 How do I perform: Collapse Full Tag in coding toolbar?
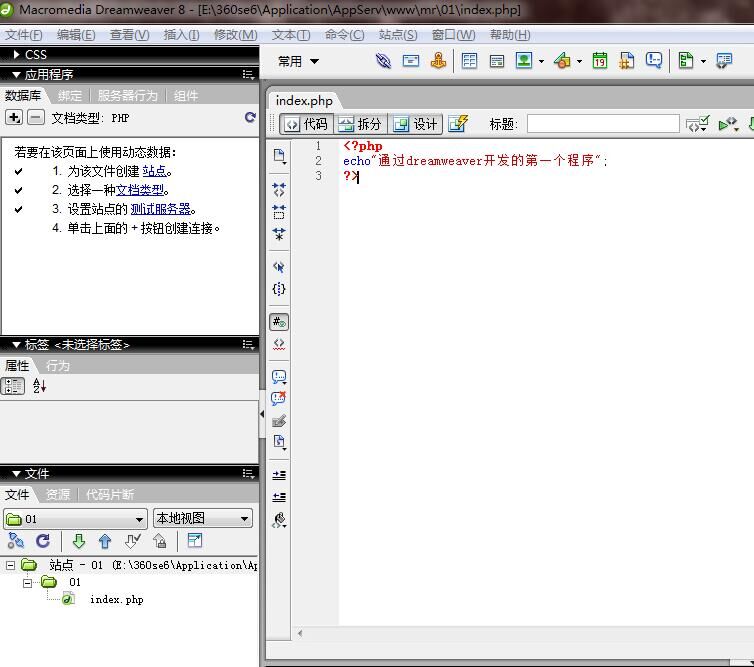(x=279, y=189)
